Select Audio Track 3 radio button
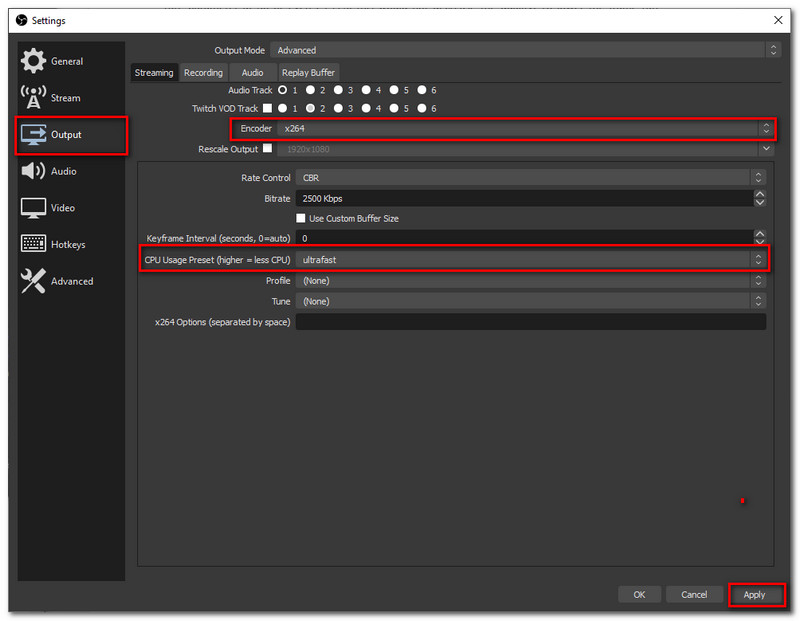800x621 pixels. point(339,90)
